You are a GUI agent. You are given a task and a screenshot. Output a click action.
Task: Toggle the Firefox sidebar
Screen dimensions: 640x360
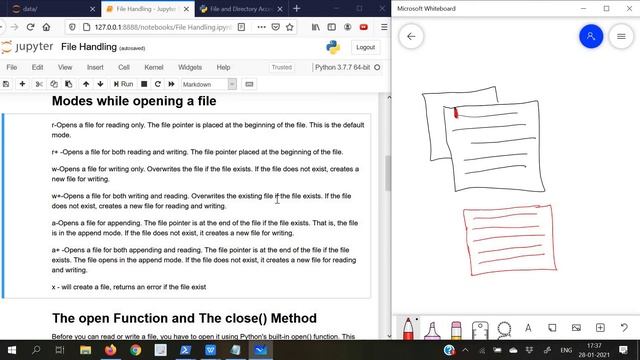pos(331,27)
